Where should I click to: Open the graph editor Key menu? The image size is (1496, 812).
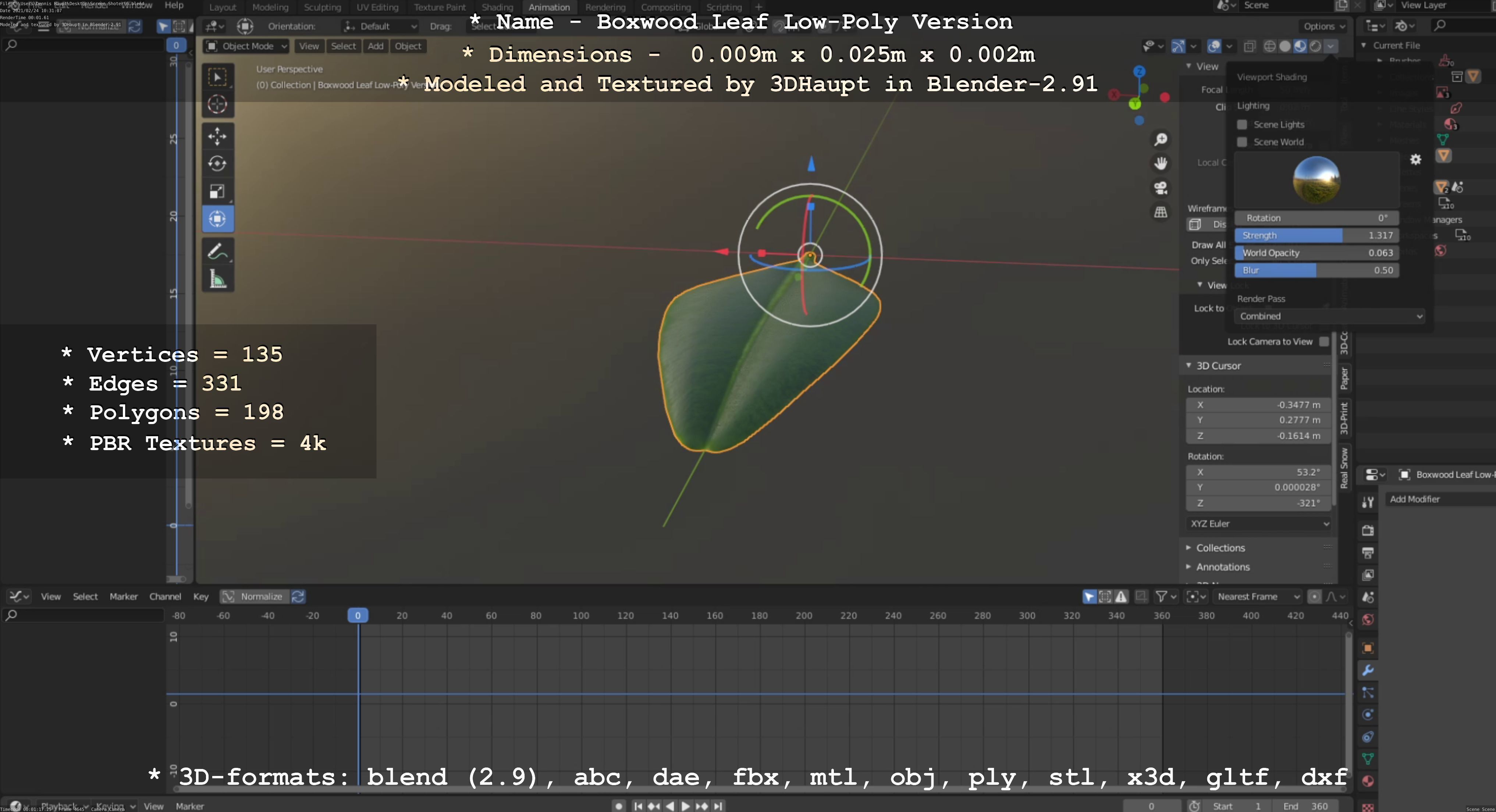tap(201, 596)
